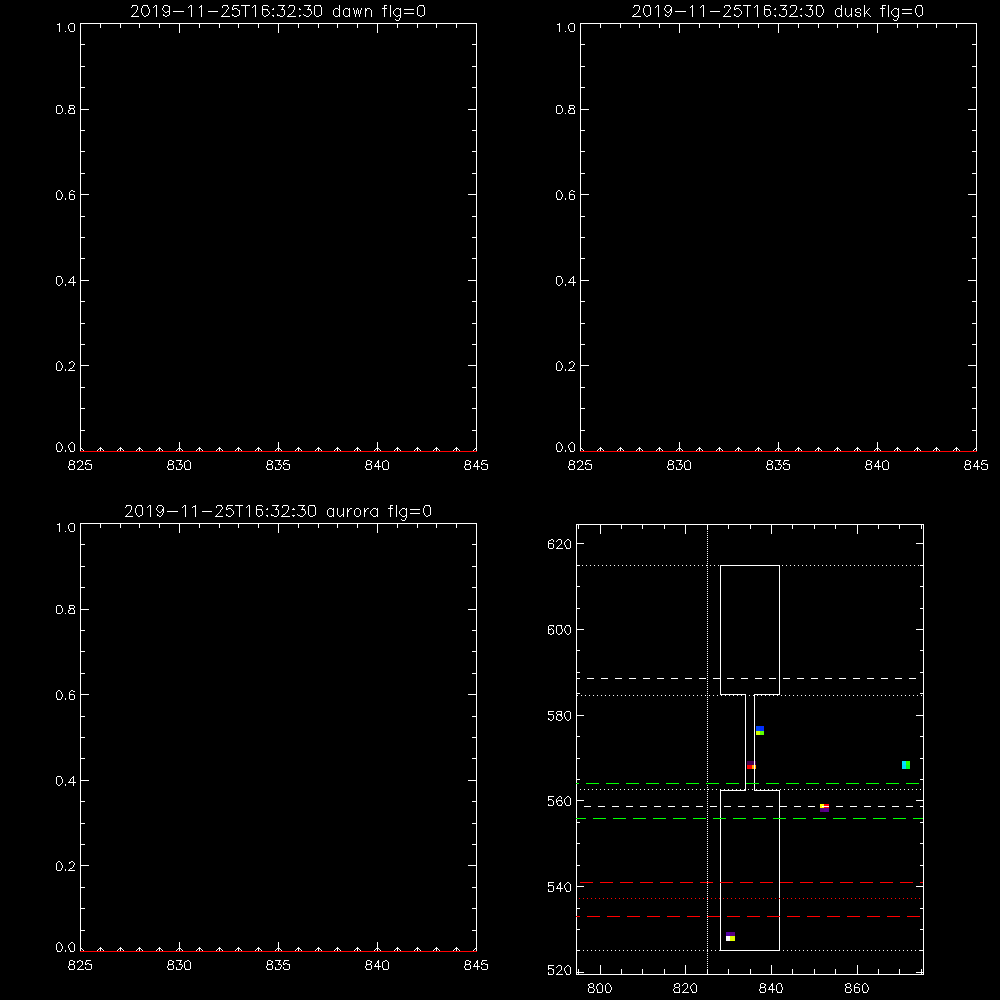1000x1000 pixels.
Task: Click y-axis label 580 of detector map
Action: (x=559, y=716)
